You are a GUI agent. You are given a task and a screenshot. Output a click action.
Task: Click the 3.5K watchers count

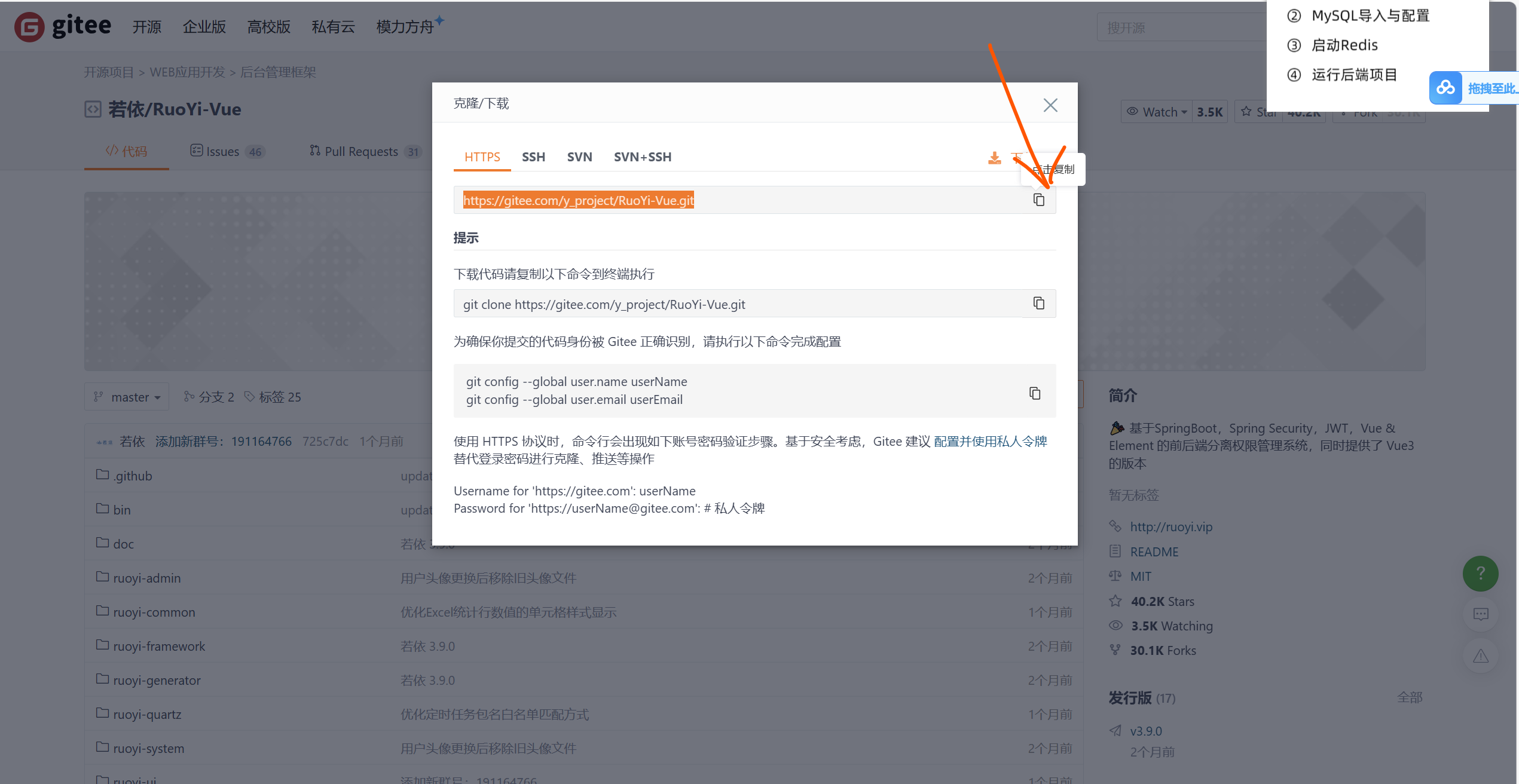[x=1210, y=112]
